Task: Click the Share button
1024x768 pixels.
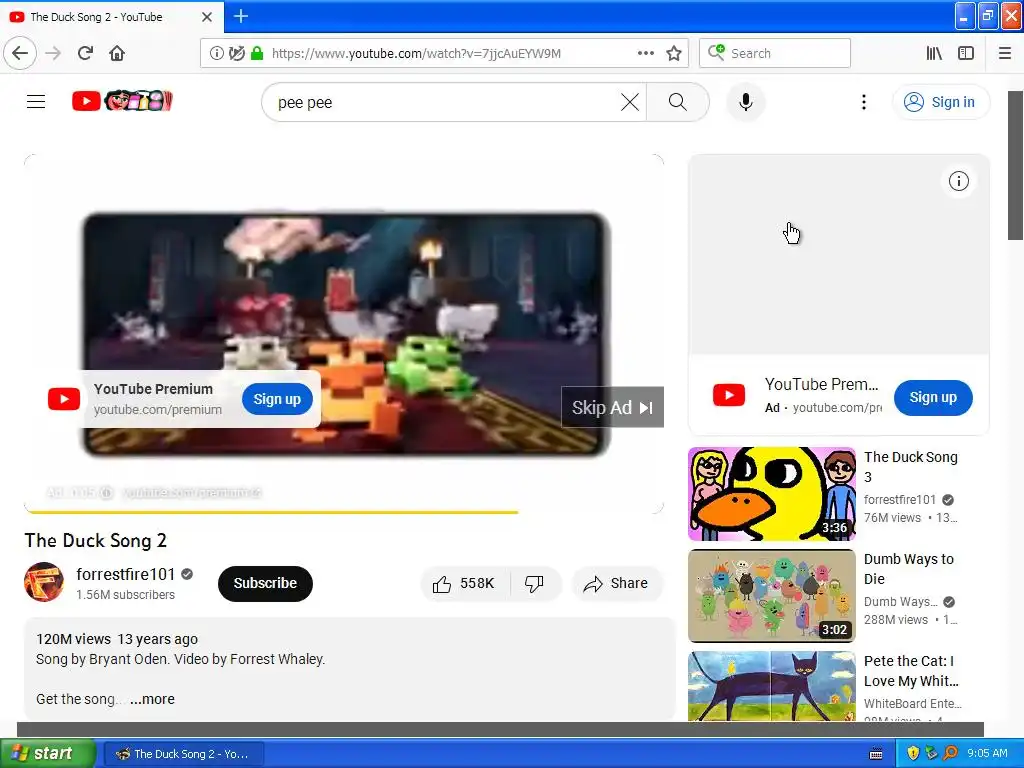Action: pos(616,583)
